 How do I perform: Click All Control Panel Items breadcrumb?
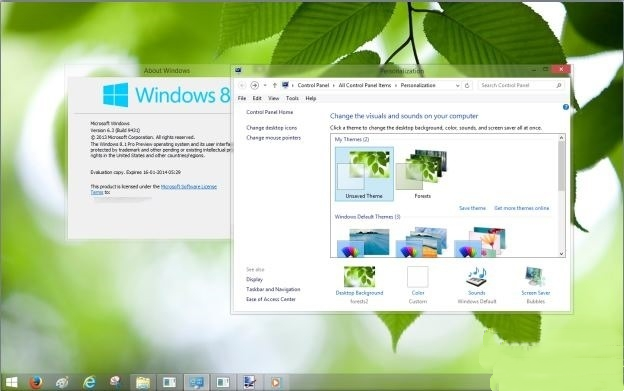click(365, 85)
